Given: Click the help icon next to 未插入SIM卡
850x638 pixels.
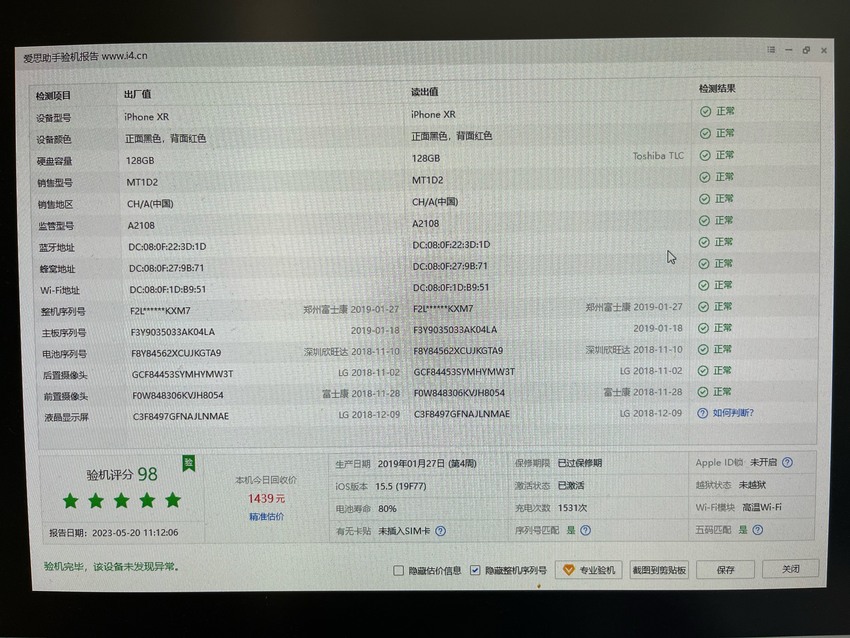Looking at the screenshot, I should tap(441, 531).
